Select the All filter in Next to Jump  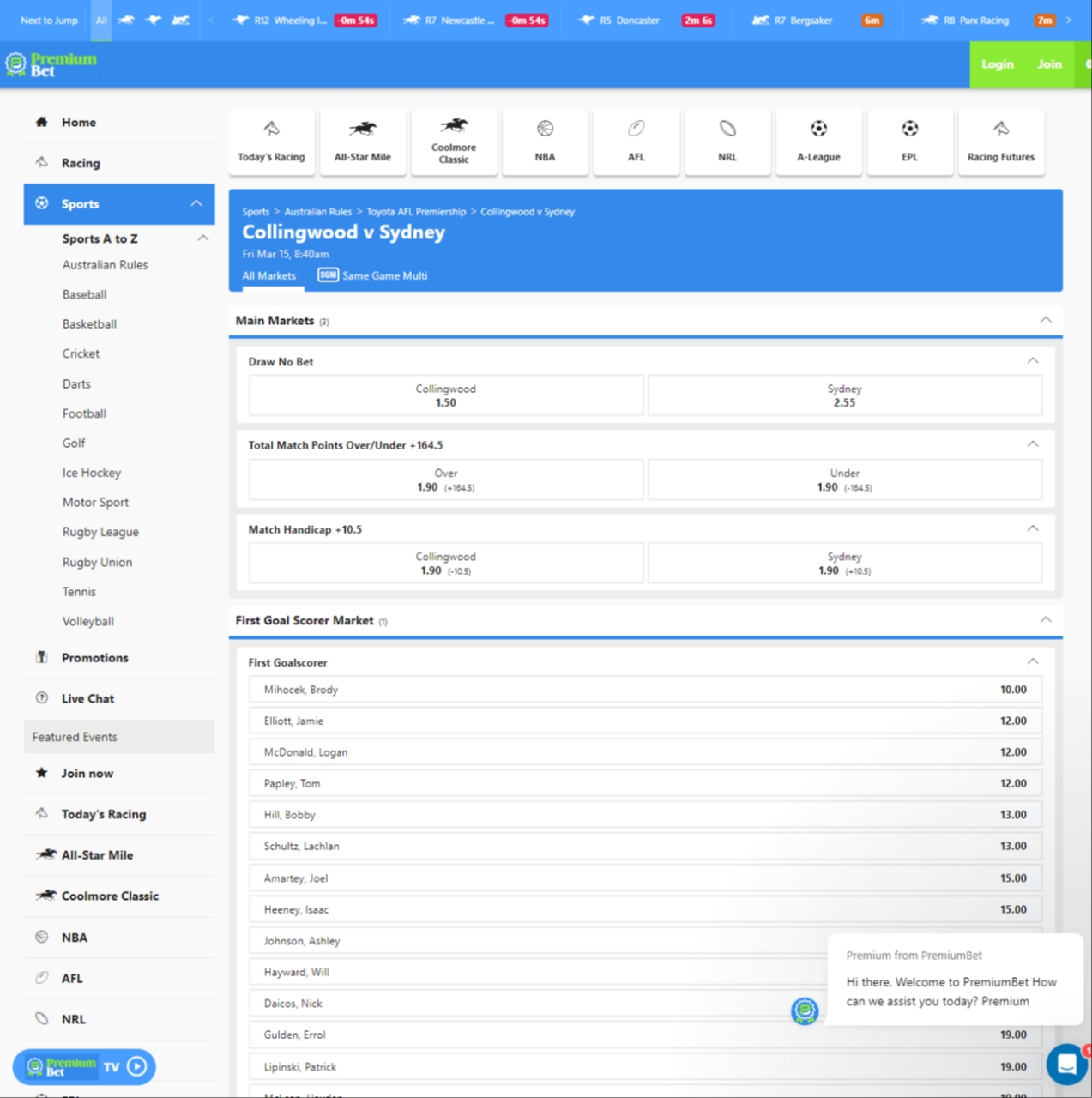(101, 21)
